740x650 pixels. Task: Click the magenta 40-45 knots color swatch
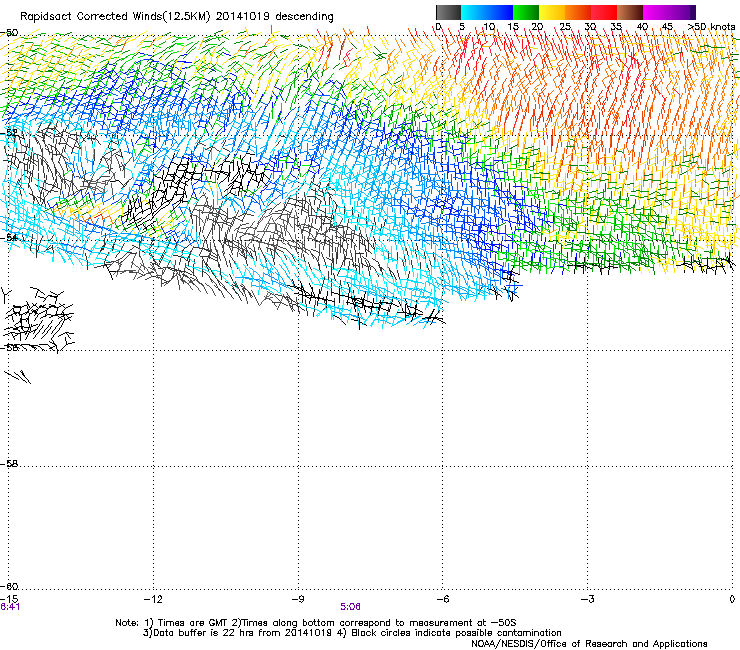[656, 12]
